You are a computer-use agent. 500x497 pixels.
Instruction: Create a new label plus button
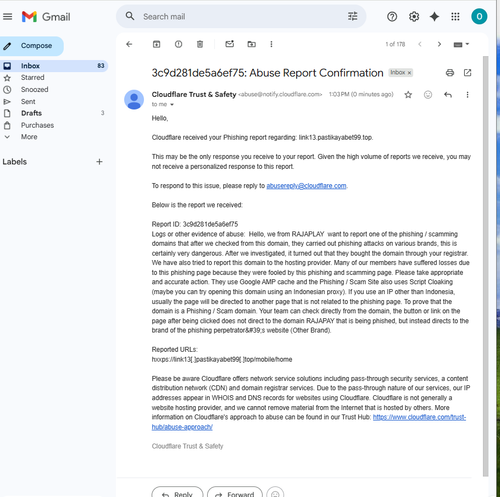tap(99, 162)
